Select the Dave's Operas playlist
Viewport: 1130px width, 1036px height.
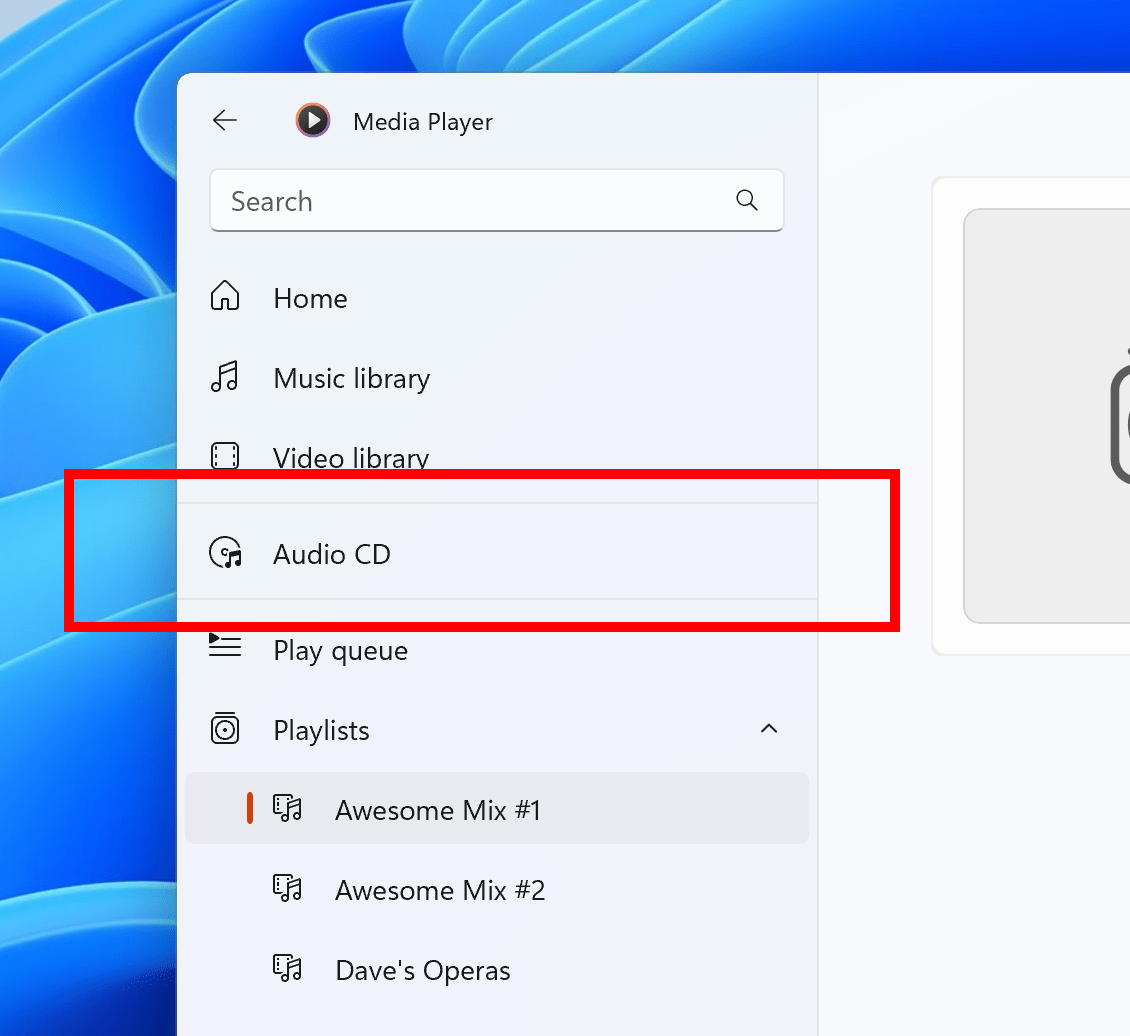422,969
